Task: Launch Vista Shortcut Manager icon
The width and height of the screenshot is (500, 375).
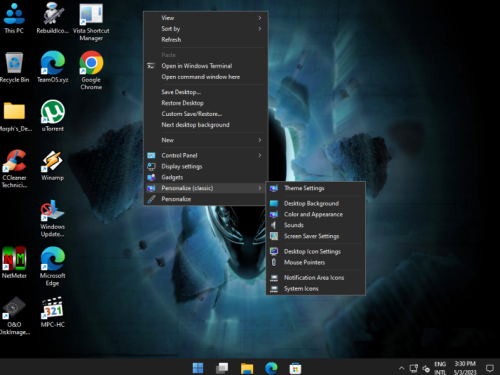Action: coord(91,22)
